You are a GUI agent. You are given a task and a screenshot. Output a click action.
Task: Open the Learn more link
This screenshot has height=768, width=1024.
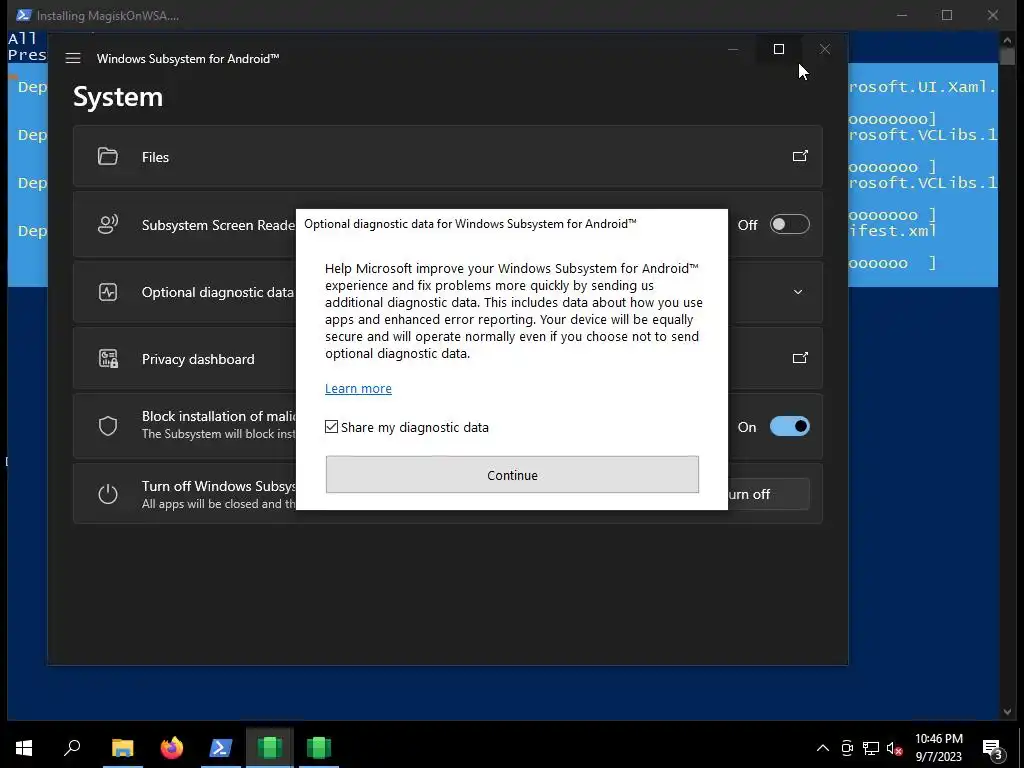(359, 389)
